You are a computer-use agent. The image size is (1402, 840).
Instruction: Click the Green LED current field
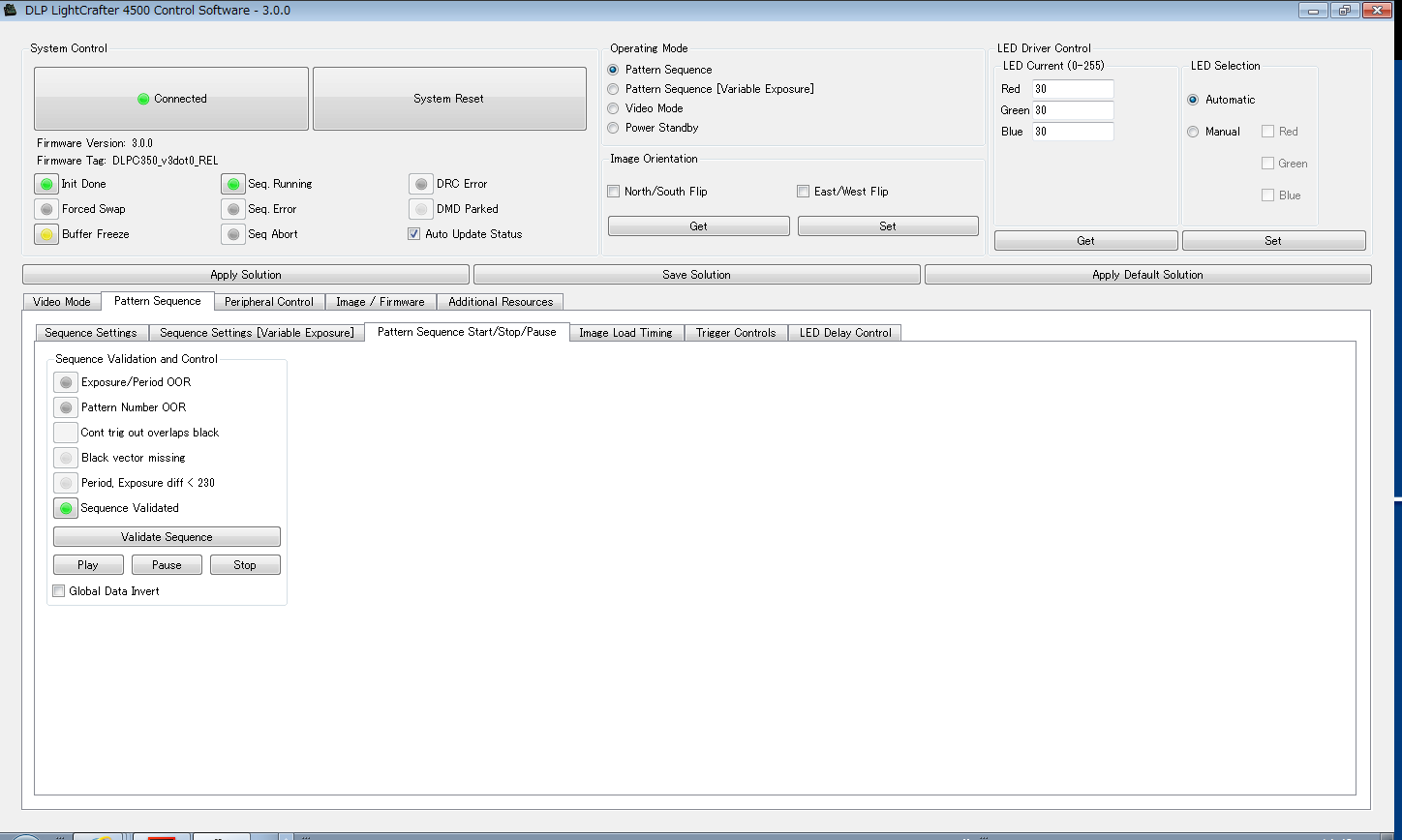(1073, 110)
